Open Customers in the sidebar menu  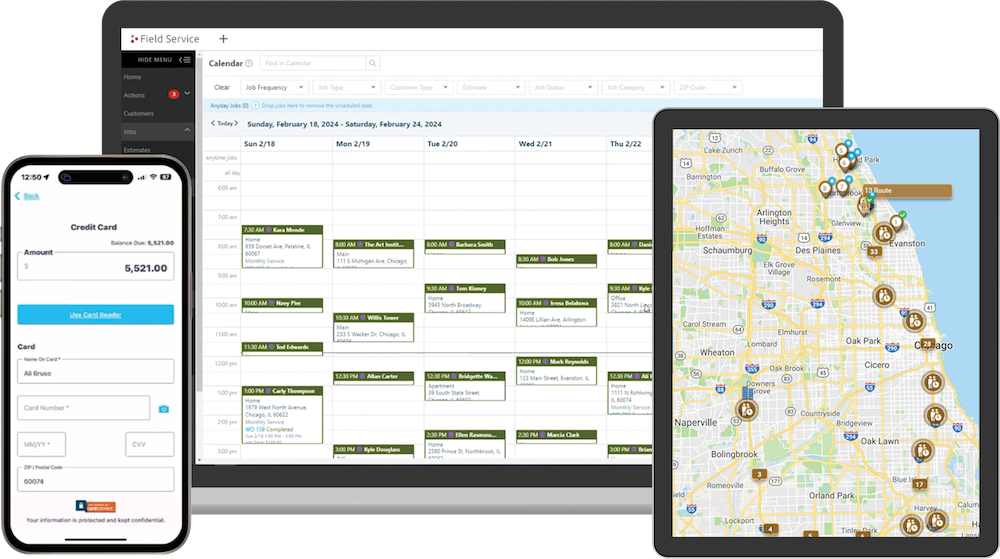coord(138,113)
